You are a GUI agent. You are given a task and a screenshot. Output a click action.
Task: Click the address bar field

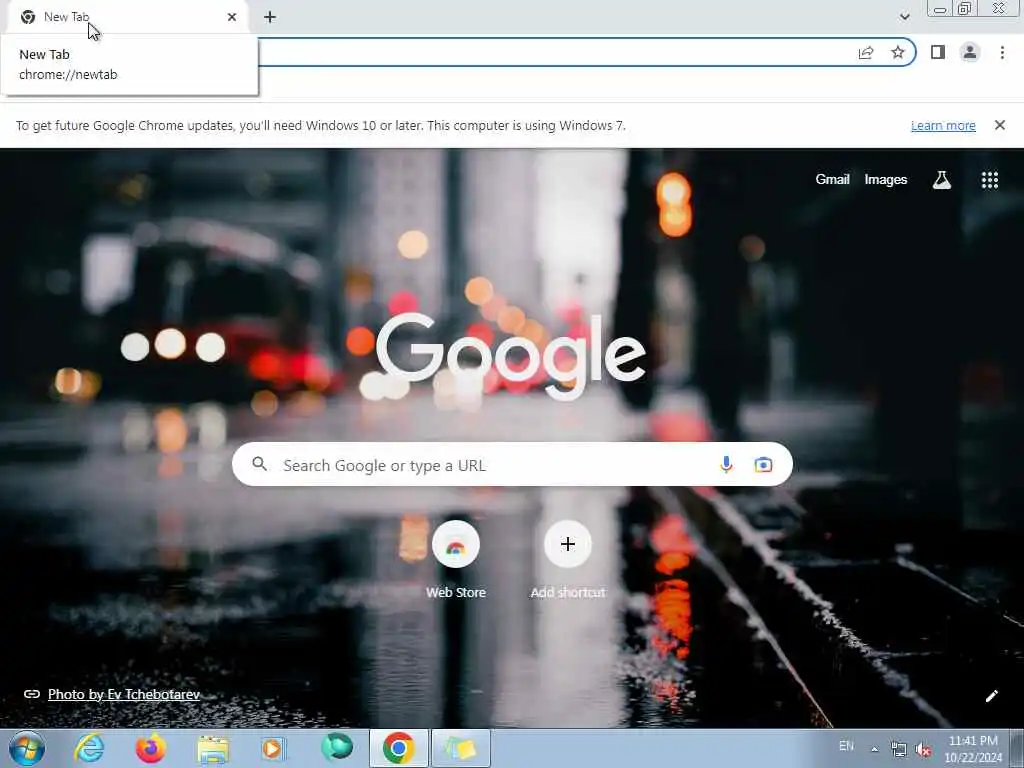pyautogui.click(x=555, y=52)
